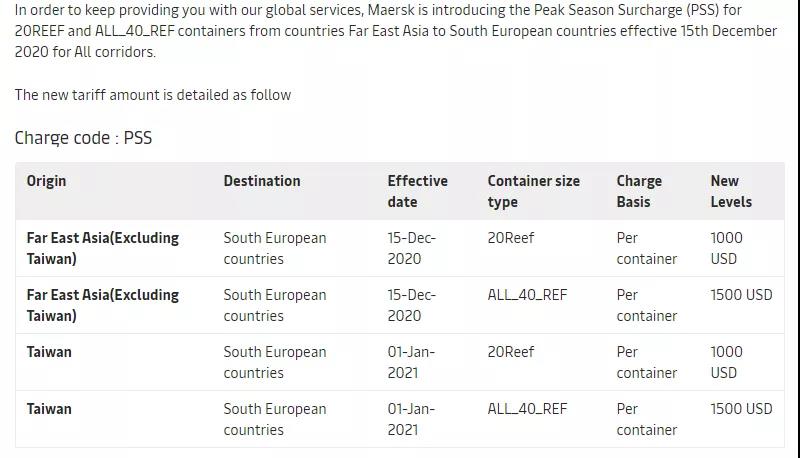
Task: Select 1500 USD in Far East ALL_40_REF row
Action: pyautogui.click(x=741, y=295)
